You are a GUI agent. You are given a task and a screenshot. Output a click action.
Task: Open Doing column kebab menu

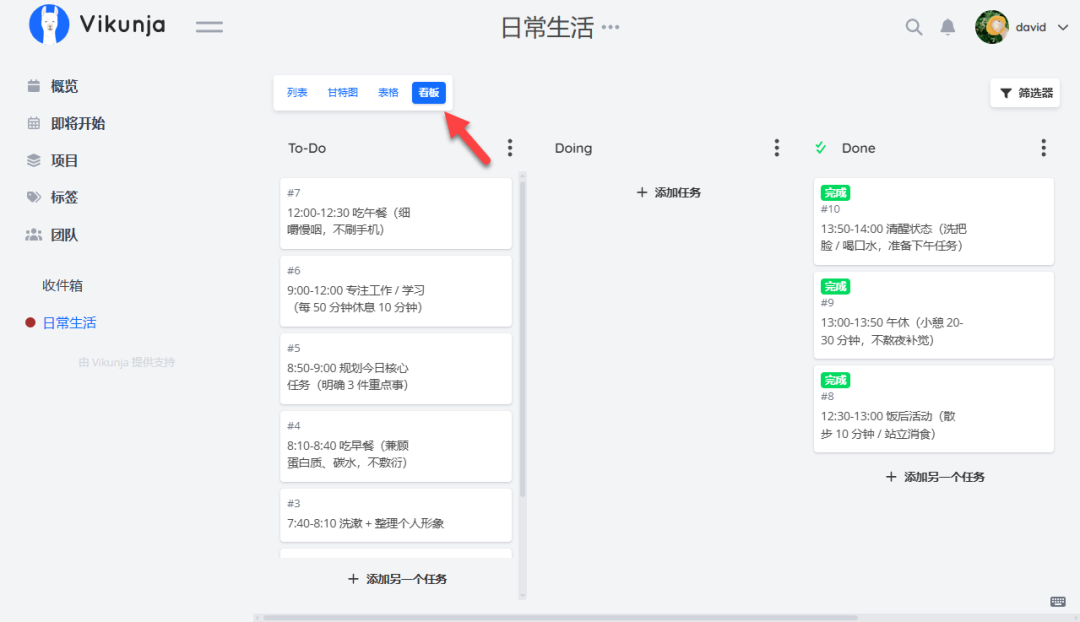coord(777,148)
